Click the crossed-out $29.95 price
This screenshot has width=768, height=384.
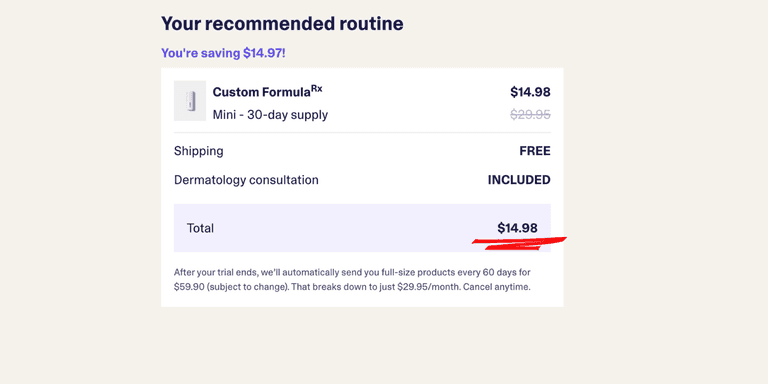530,115
